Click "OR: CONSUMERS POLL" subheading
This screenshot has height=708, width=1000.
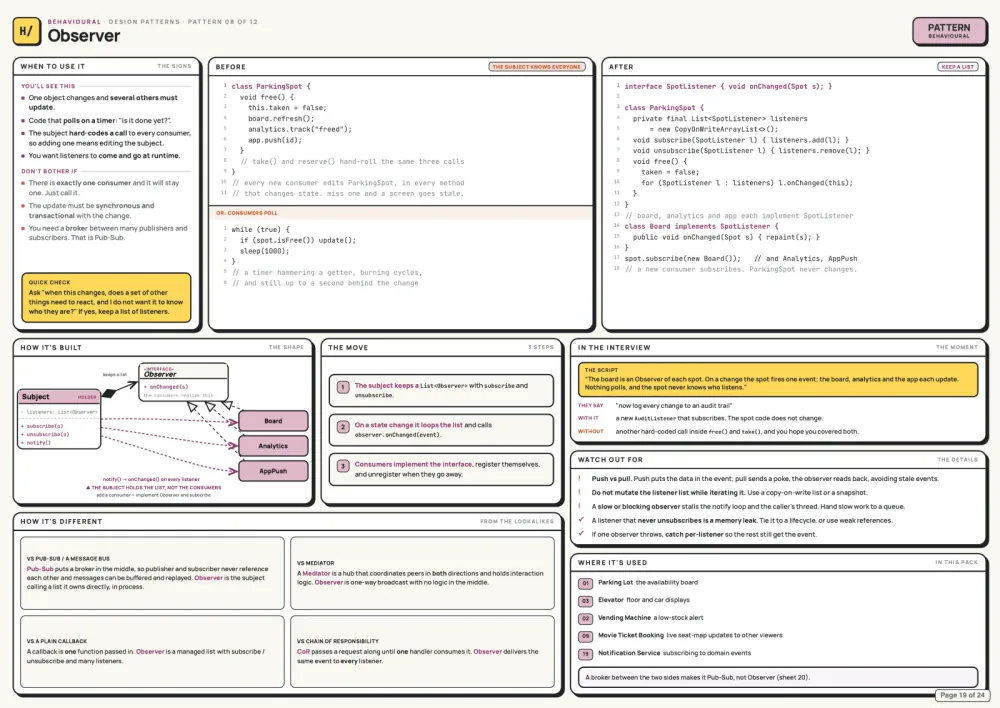[247, 213]
